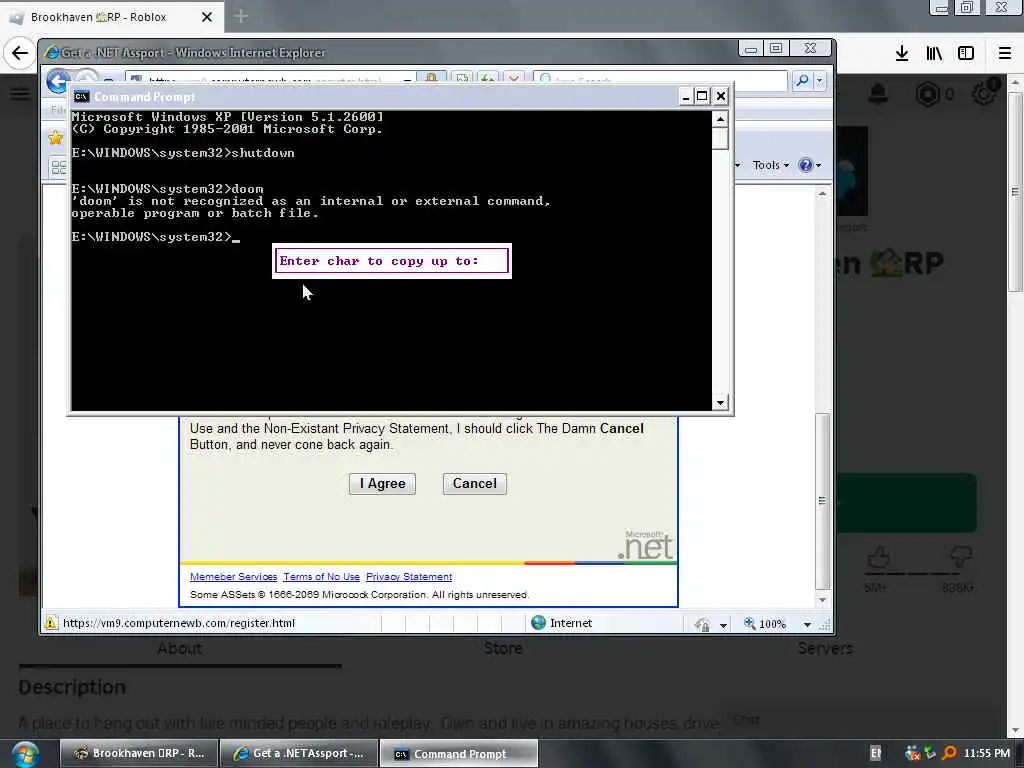Switch to the Brookhaven RP taskbar button
Screen dimensions: 1024x768
tap(139, 754)
